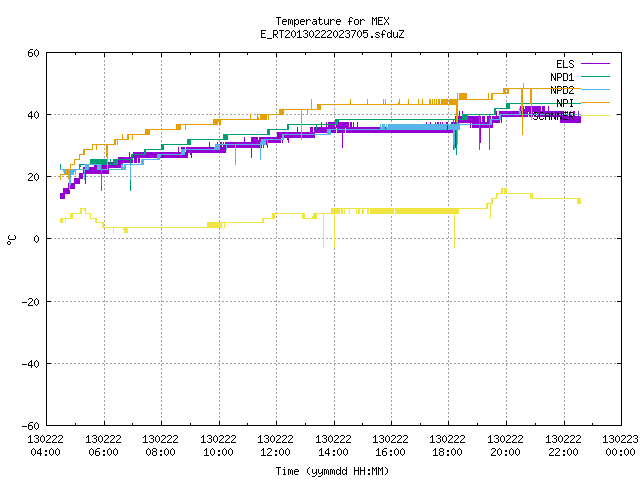Click the purple ELS curve start near 13°C
This screenshot has width=640, height=480.
62,196
